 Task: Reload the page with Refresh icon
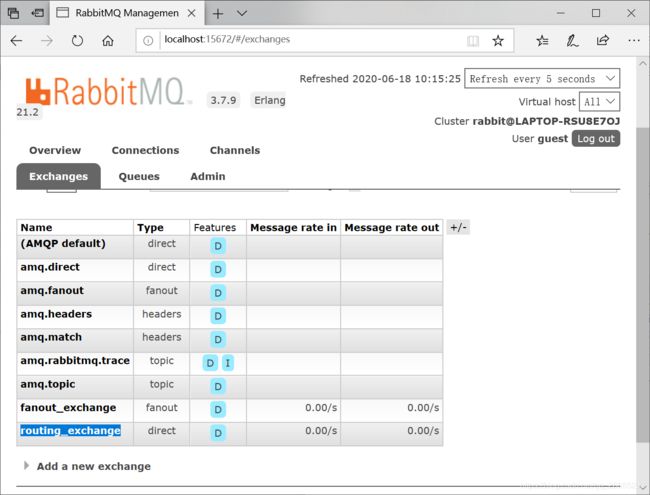point(78,41)
